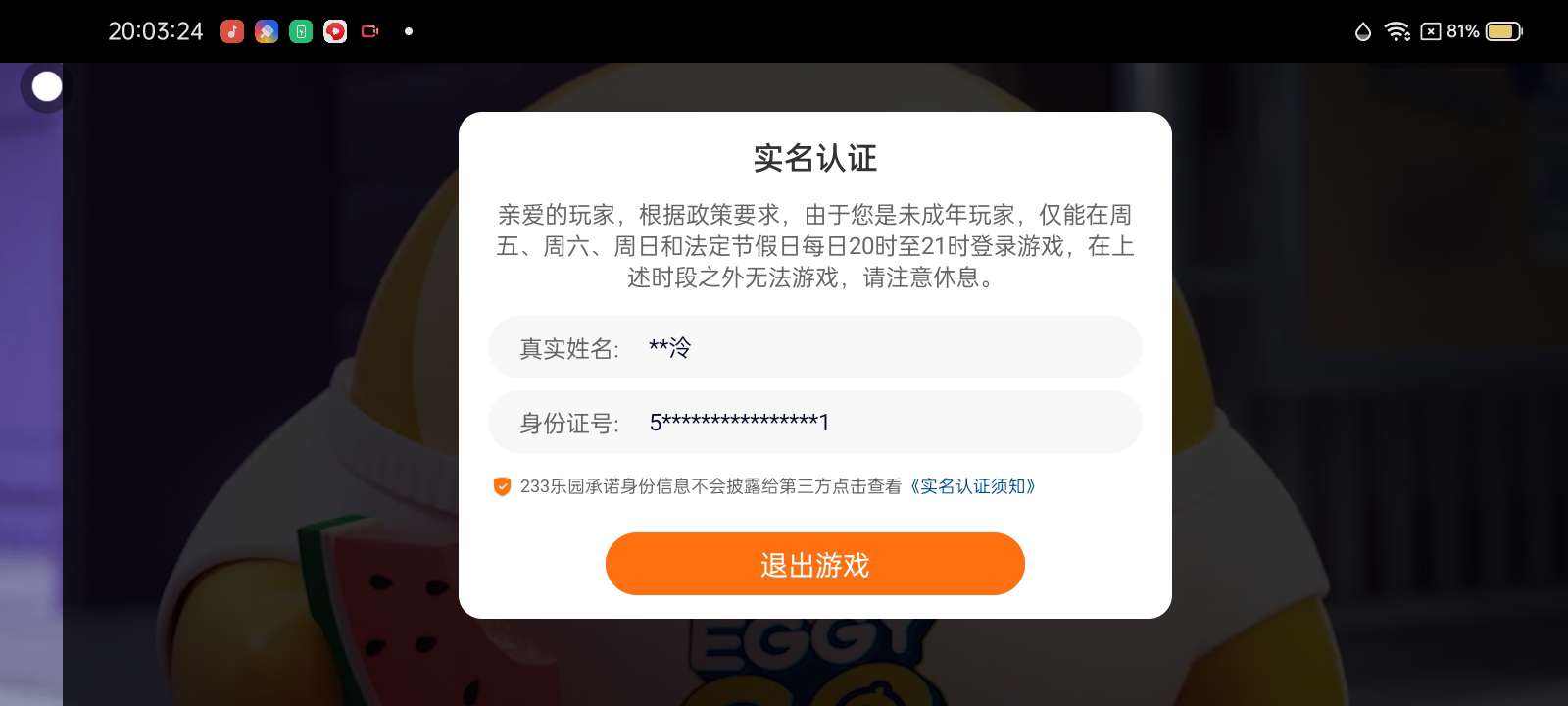Tap the water drop status icon
Viewport: 1568px width, 706px height.
point(1362,31)
